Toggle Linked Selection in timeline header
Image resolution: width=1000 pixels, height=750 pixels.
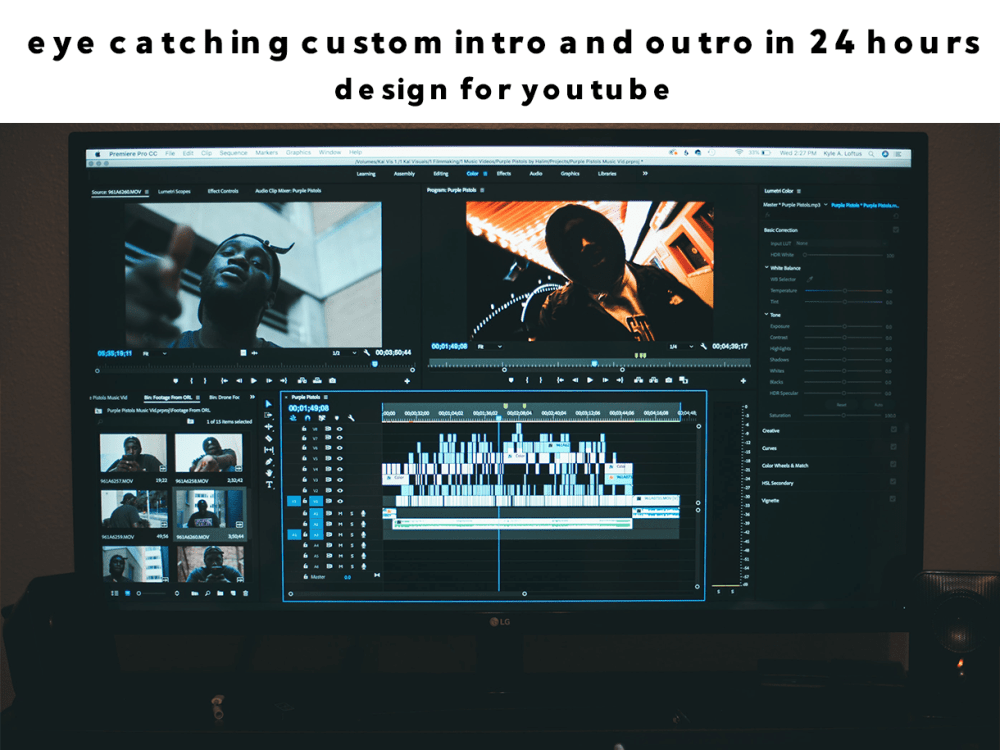click(x=322, y=418)
